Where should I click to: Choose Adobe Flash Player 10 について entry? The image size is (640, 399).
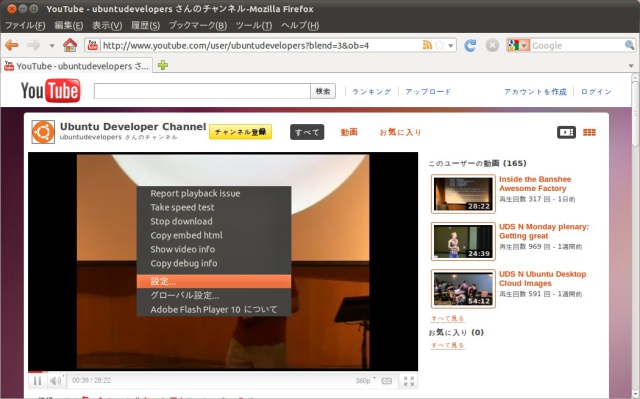click(214, 309)
